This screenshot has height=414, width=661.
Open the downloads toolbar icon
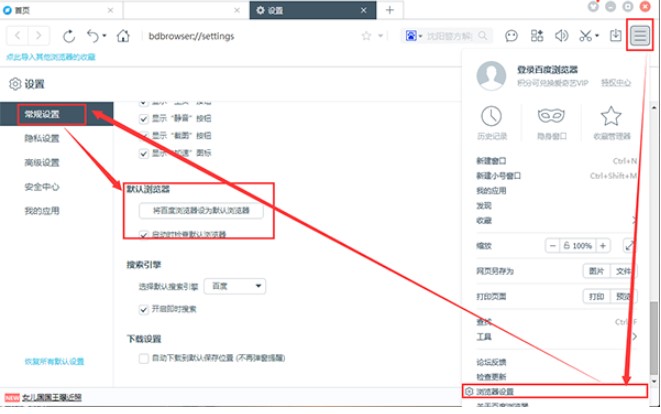click(615, 36)
